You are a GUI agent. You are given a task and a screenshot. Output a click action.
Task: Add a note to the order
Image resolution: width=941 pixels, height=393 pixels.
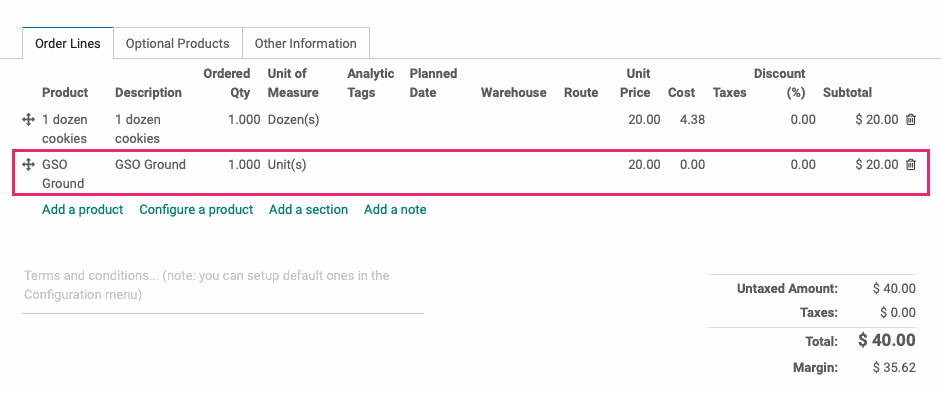pos(395,209)
